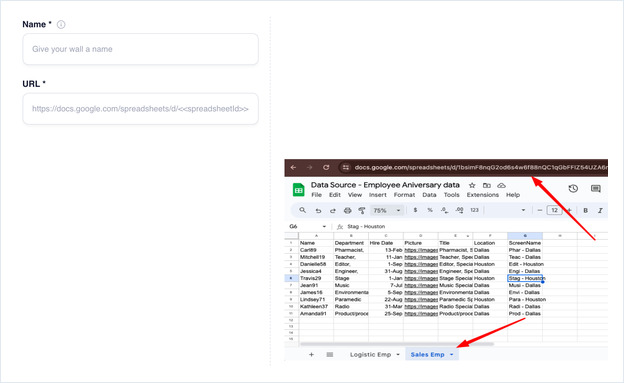Select the cell Travis29
Image resolution: width=624 pixels, height=383 pixels.
pyautogui.click(x=316, y=278)
